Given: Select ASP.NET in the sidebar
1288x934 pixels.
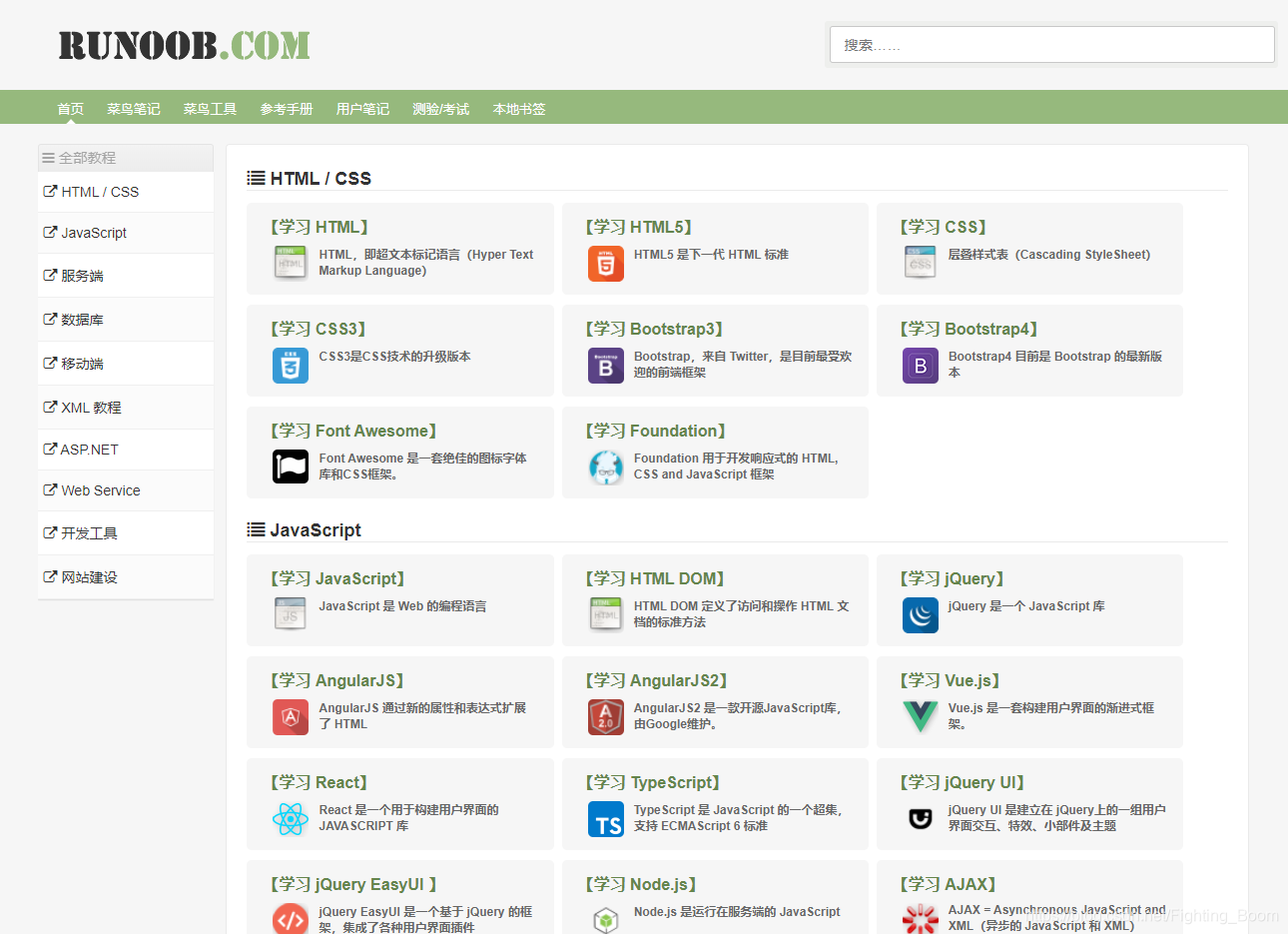Looking at the screenshot, I should point(126,450).
